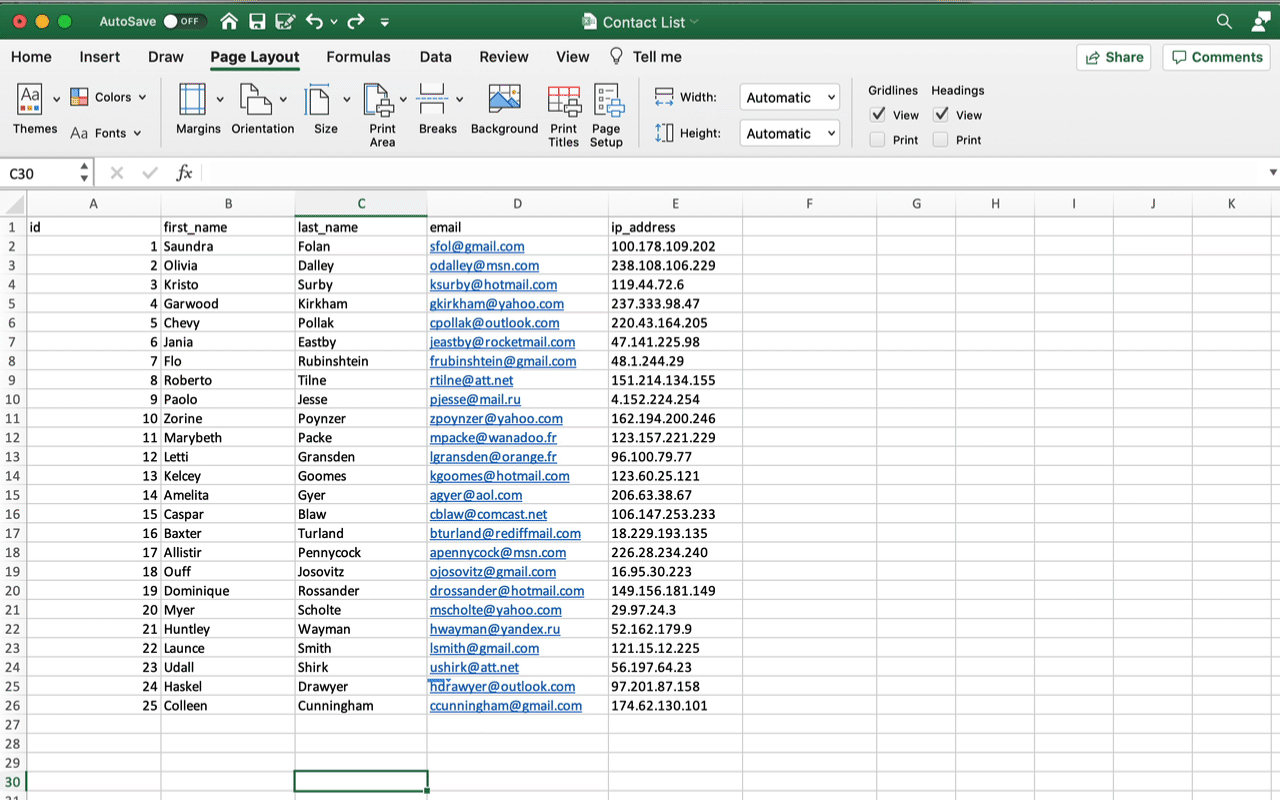1280x800 pixels.
Task: Open the Comments pane
Action: (1217, 57)
